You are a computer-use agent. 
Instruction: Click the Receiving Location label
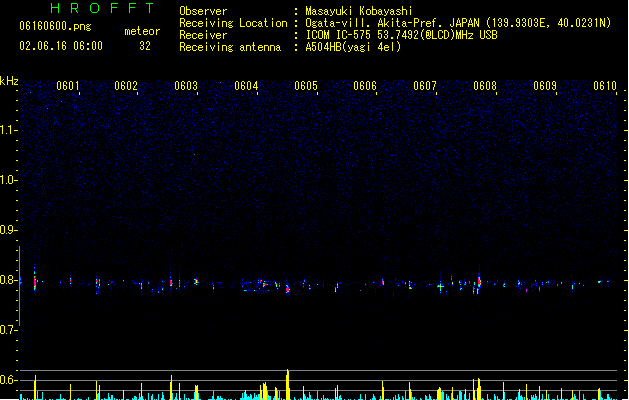[x=233, y=23]
